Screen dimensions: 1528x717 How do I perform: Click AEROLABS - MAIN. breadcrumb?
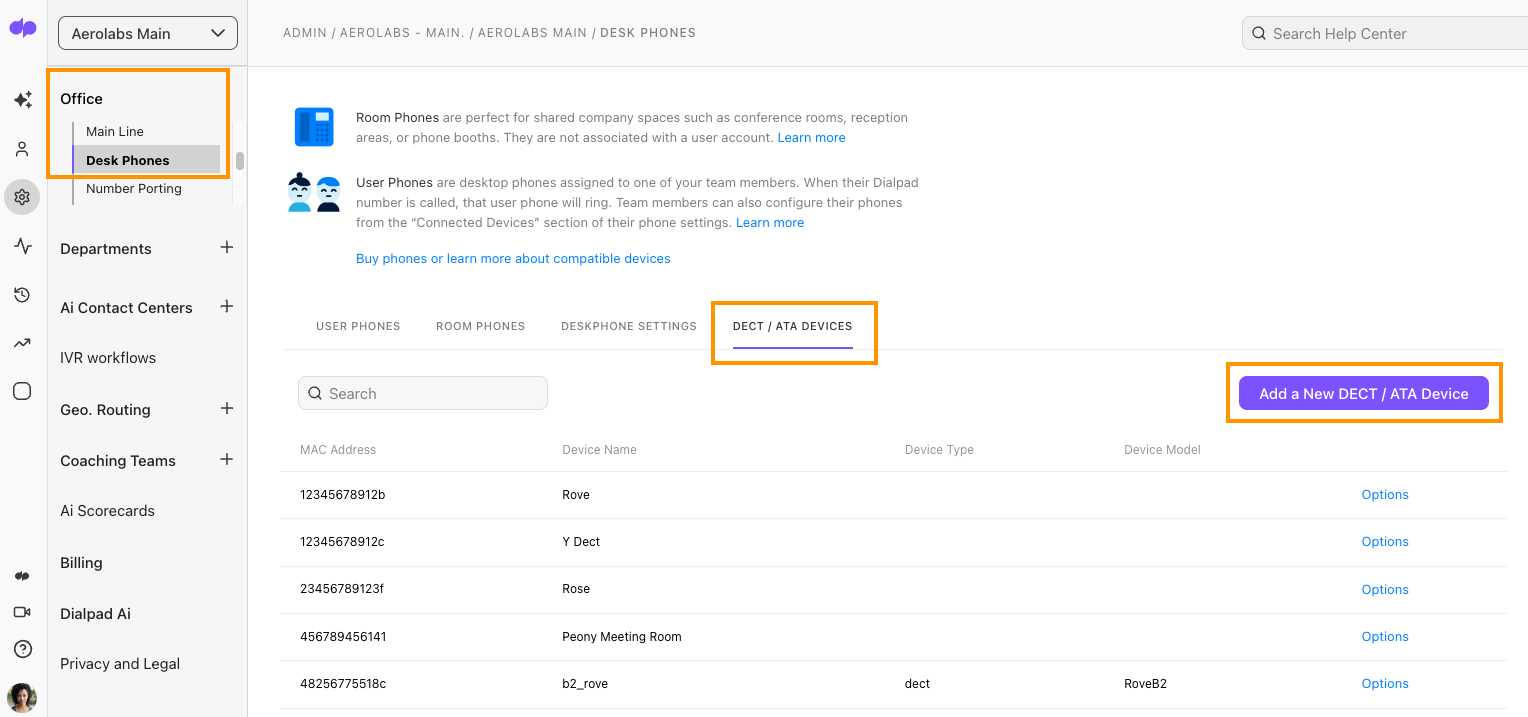[x=403, y=33]
